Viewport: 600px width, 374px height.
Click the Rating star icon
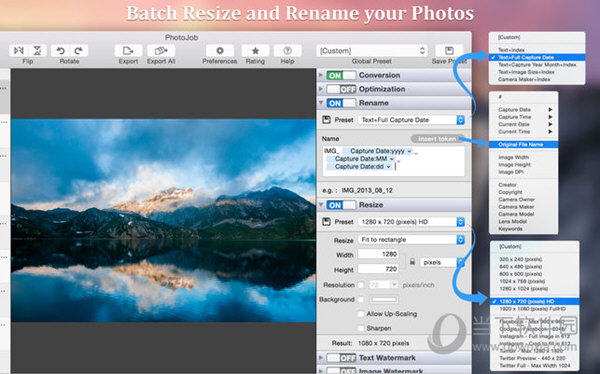point(255,51)
